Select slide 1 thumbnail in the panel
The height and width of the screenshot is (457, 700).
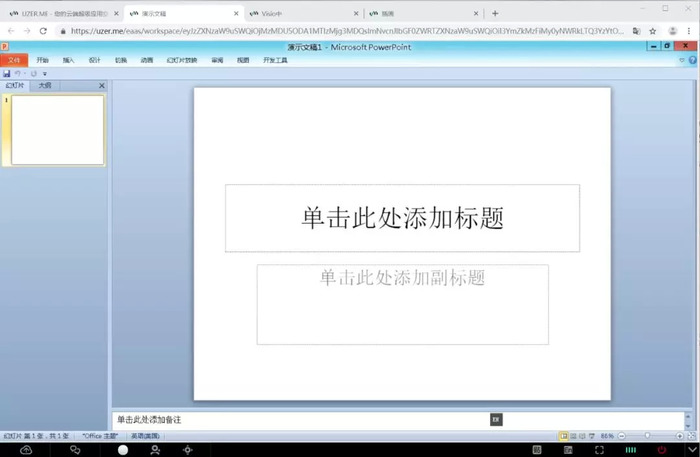(58, 130)
